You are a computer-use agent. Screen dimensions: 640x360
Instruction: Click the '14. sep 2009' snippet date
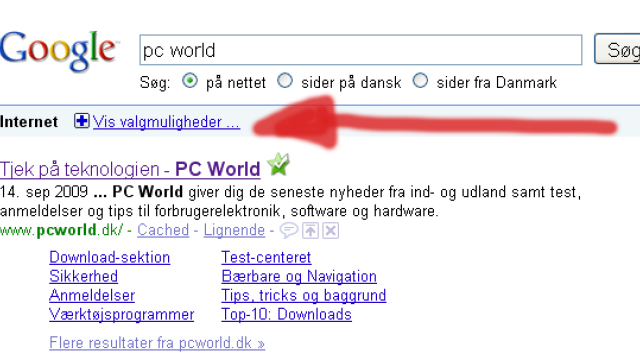(x=44, y=192)
